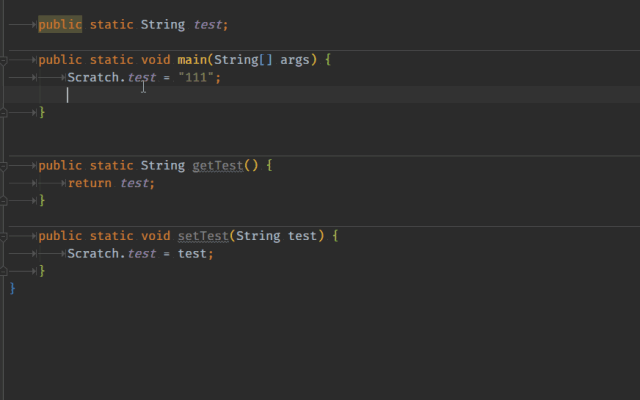Click the args parameter in the main signature
The width and height of the screenshot is (640, 400).
(295, 60)
